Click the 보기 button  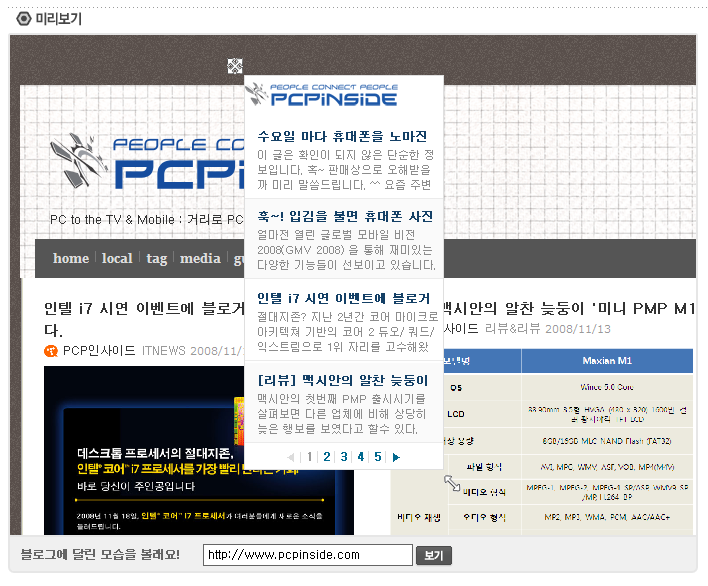click(433, 555)
